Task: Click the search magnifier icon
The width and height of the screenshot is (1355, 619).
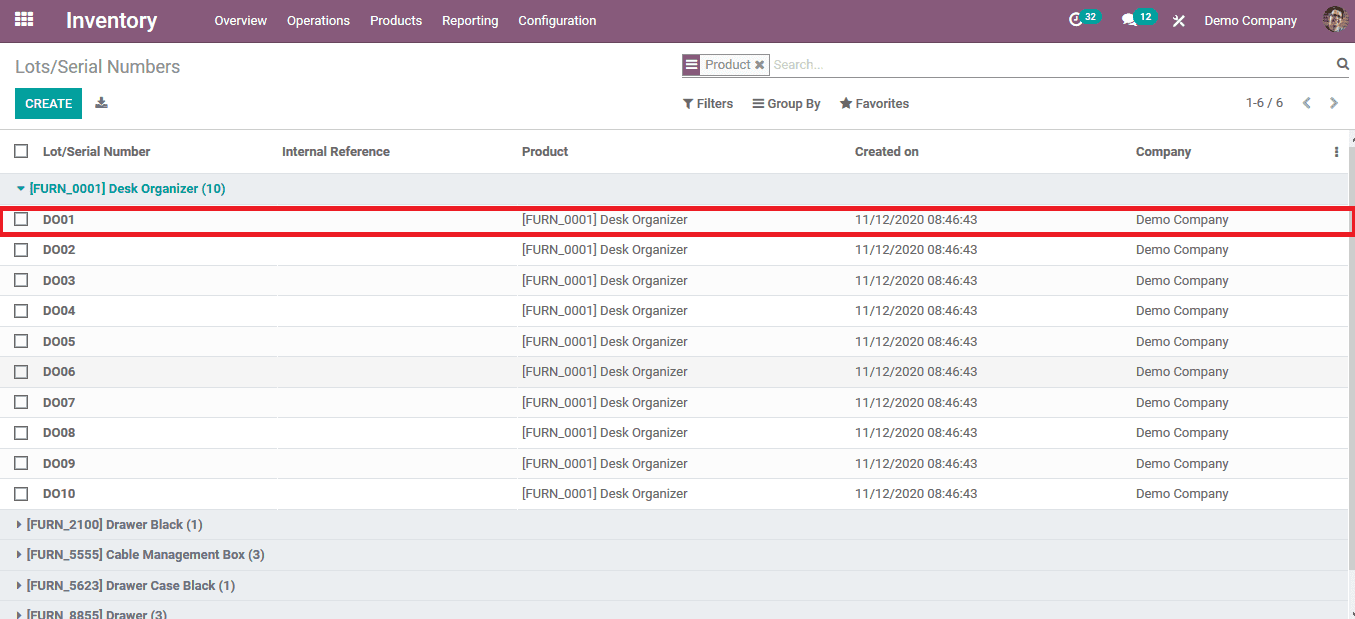Action: [1343, 64]
